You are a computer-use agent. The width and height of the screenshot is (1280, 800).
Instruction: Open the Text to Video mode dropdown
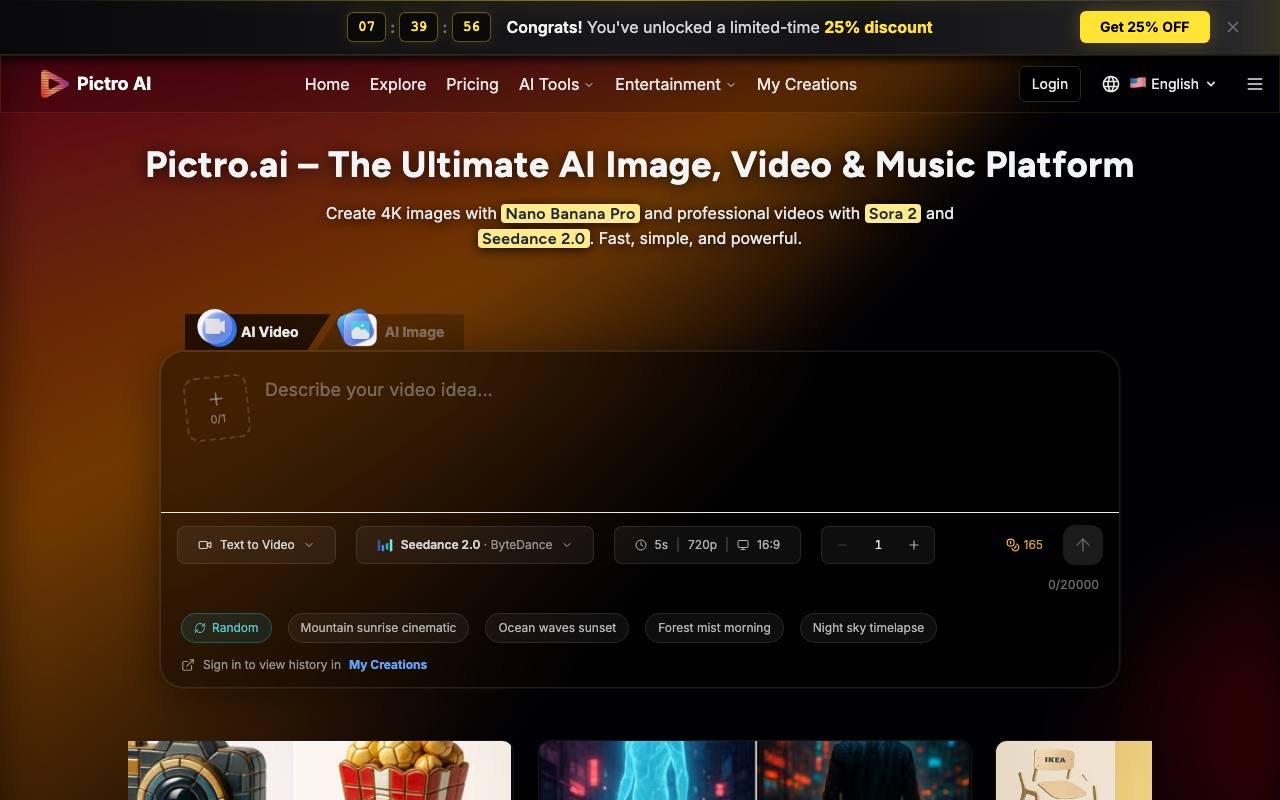pos(256,545)
